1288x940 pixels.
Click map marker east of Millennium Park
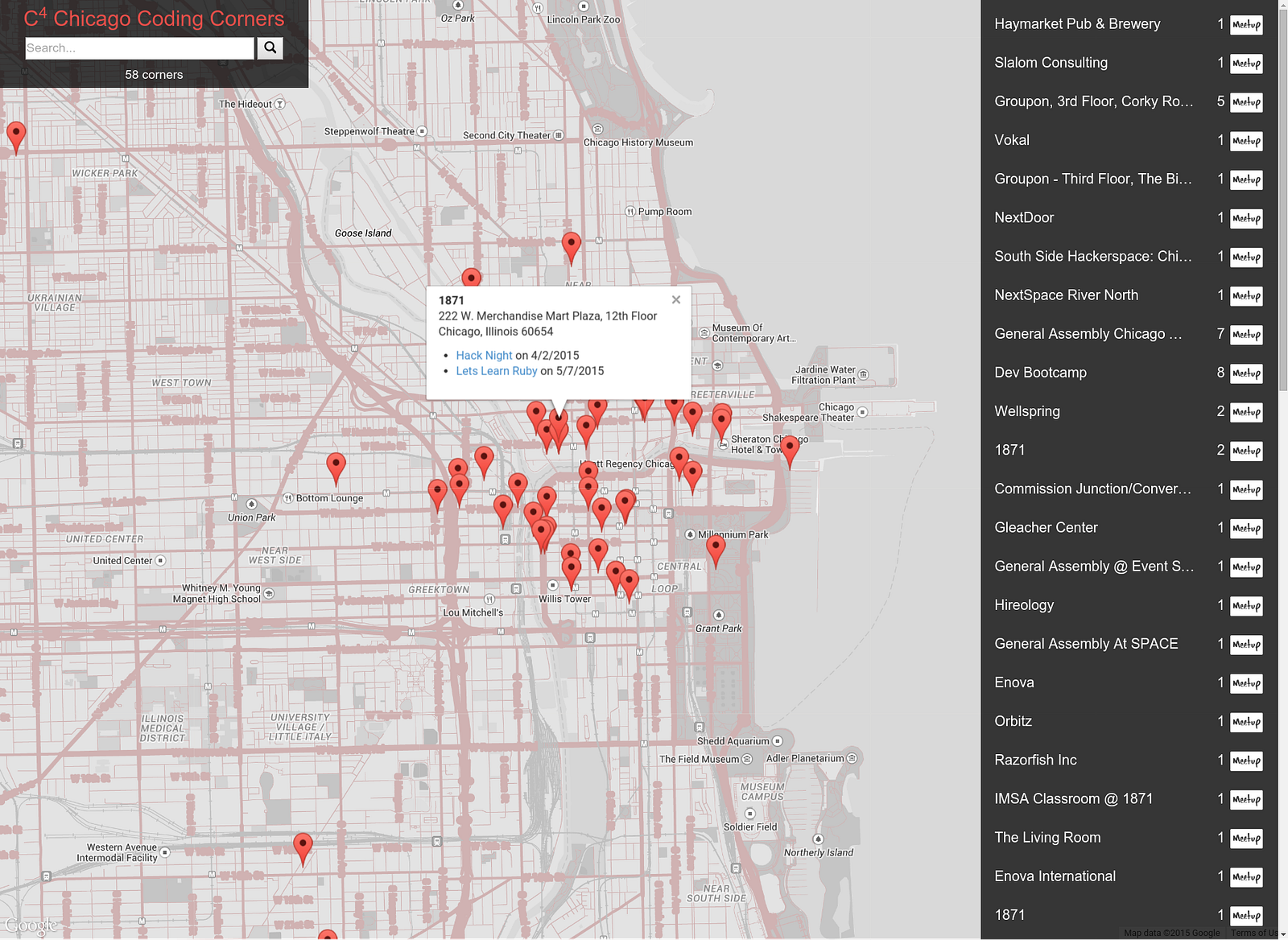(x=716, y=552)
